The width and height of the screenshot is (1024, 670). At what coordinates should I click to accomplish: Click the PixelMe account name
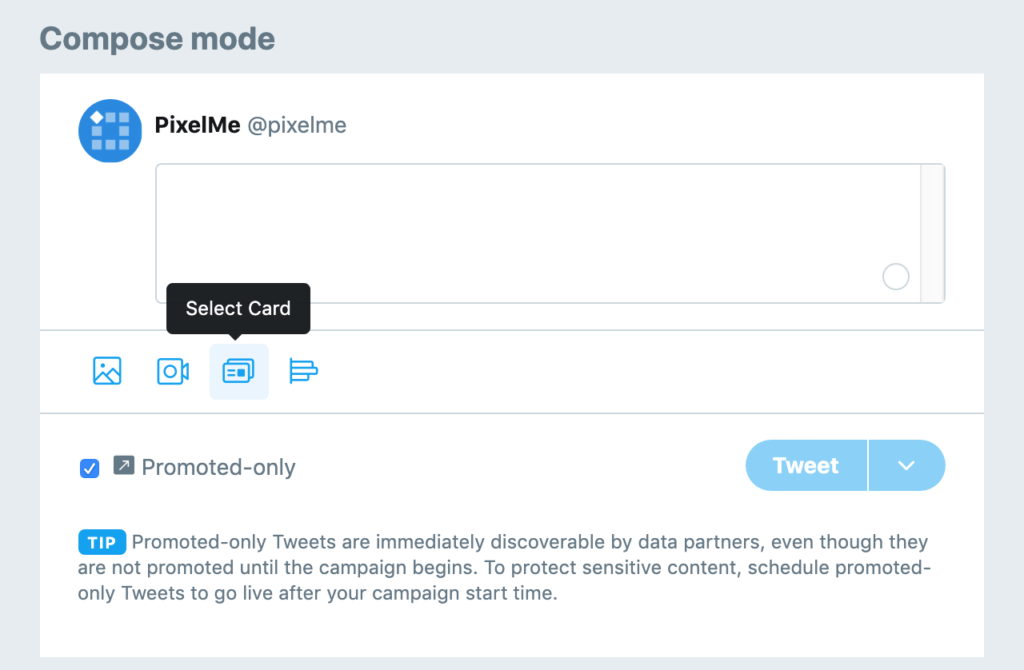197,126
